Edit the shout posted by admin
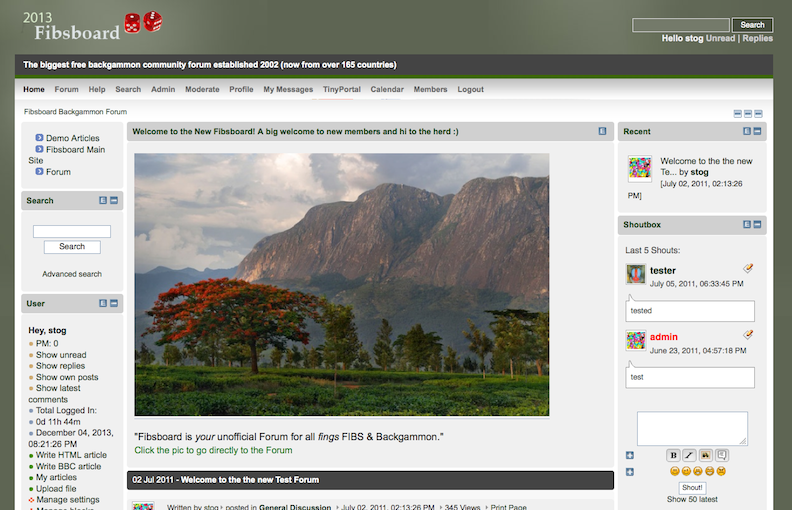Screen dimensions: 792x510 click(x=748, y=334)
